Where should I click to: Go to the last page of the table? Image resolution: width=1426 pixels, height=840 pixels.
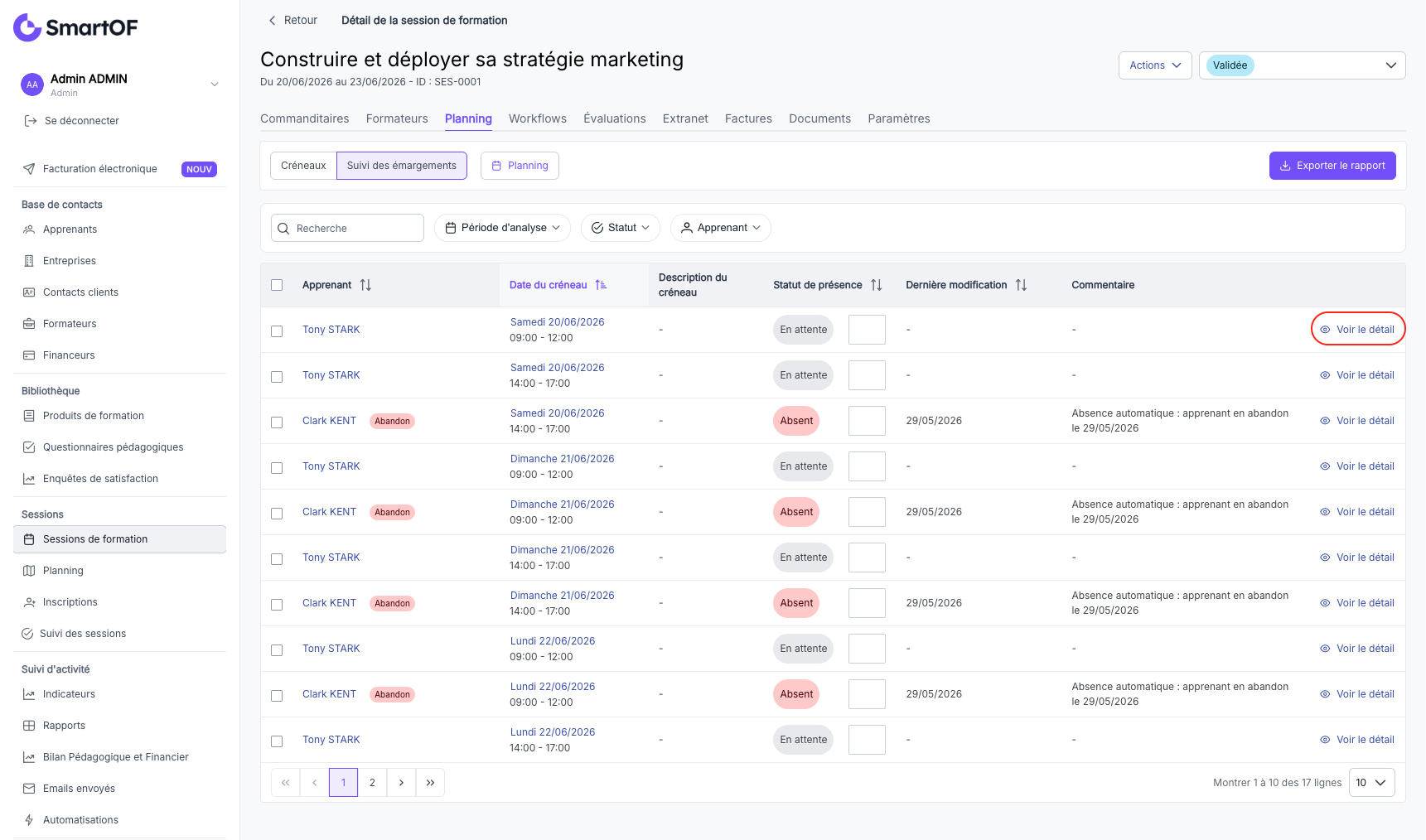pos(430,783)
